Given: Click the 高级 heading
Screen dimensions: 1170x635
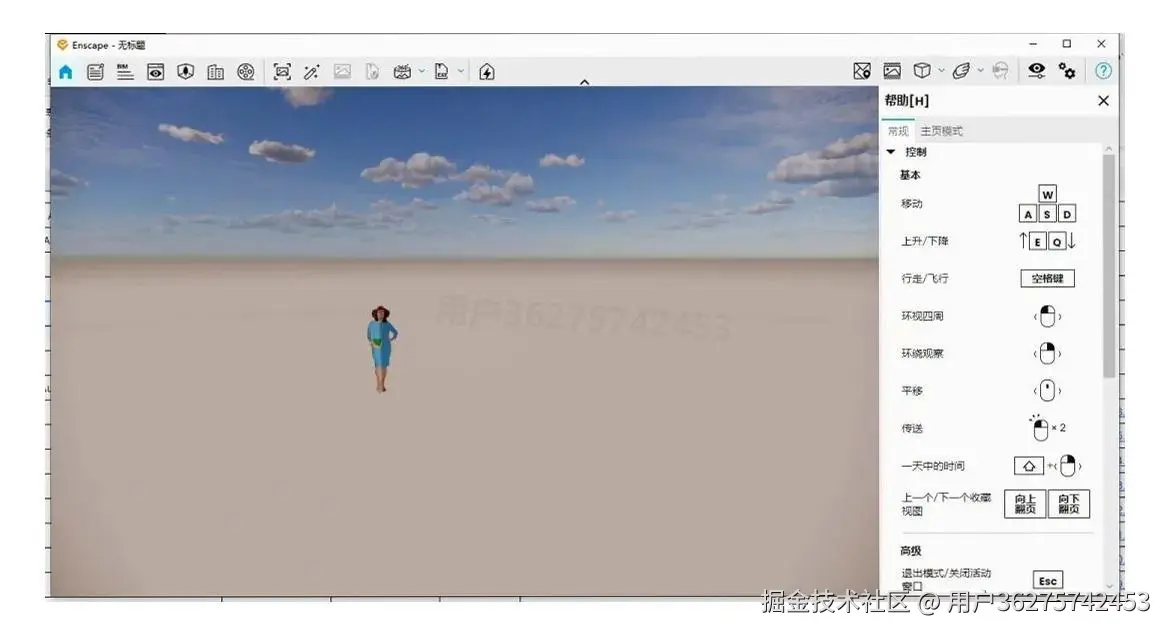Looking at the screenshot, I should (910, 551).
